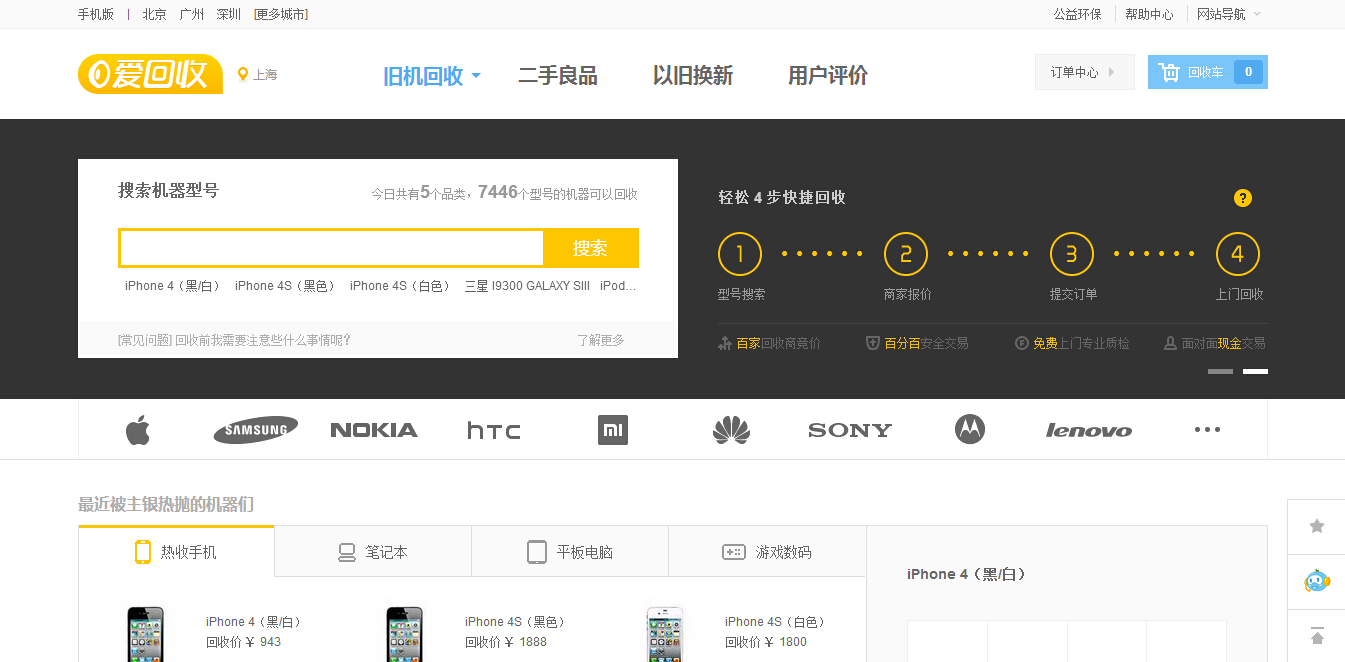This screenshot has width=1345, height=662.
Task: Open the 常见问题 recycling tips link
Action: click(x=234, y=340)
